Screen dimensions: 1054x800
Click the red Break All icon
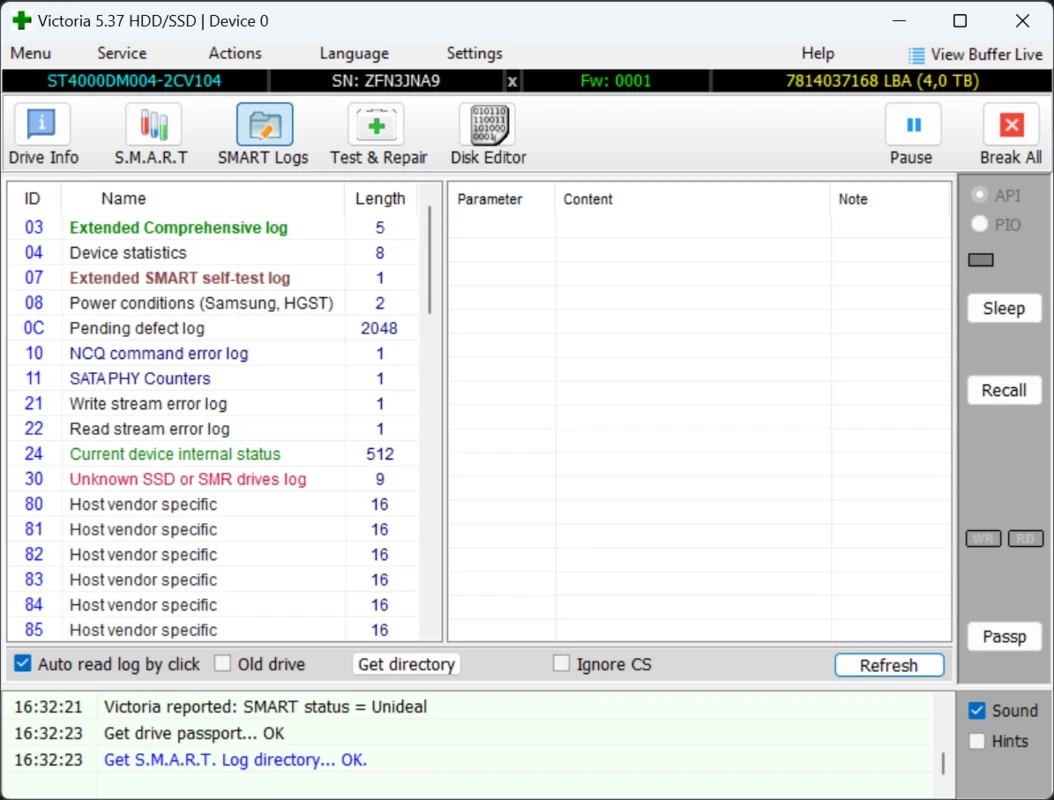coord(1011,125)
